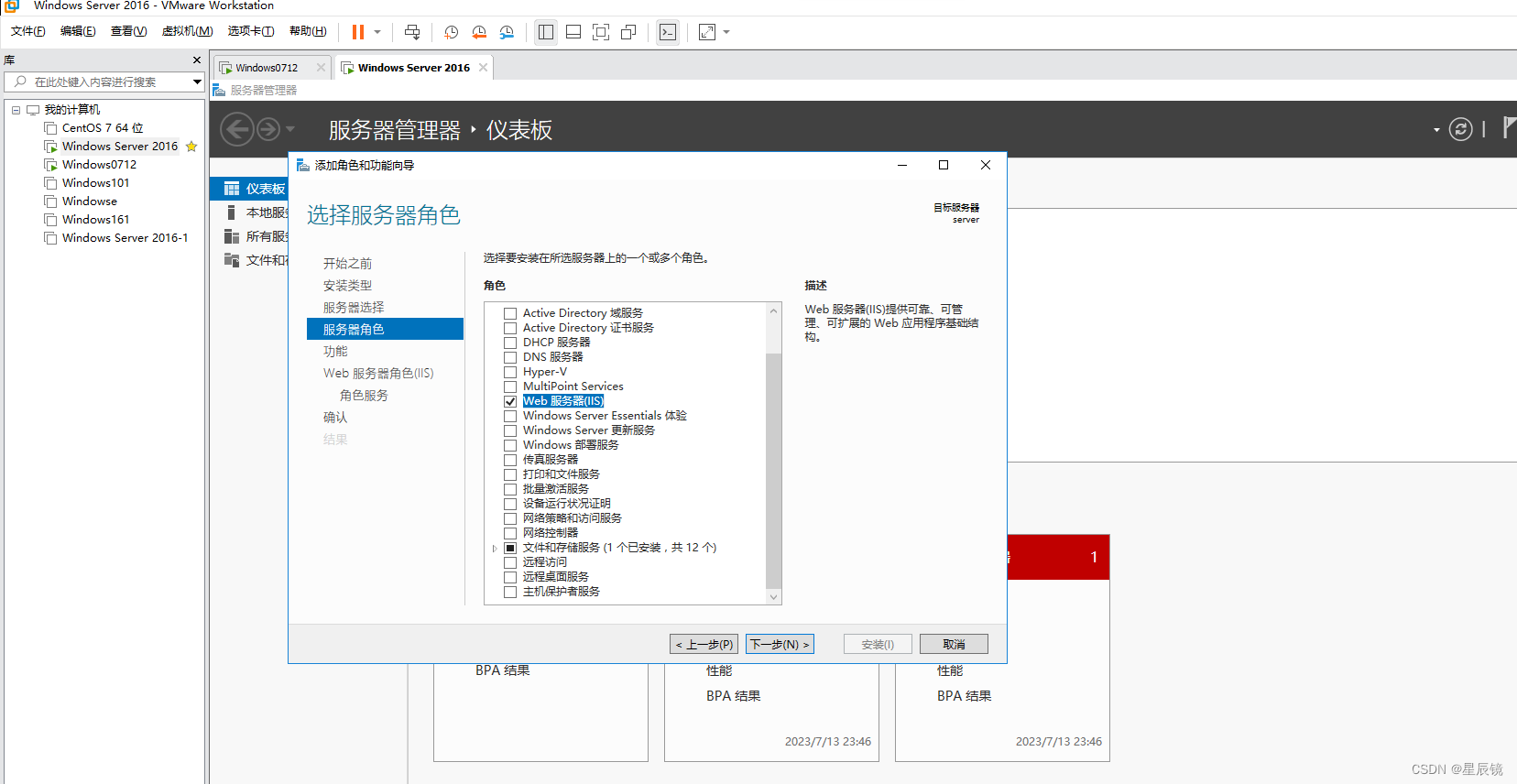Click the favorite star beside Windows Server 2016
Image resolution: width=1517 pixels, height=784 pixels.
pos(191,147)
